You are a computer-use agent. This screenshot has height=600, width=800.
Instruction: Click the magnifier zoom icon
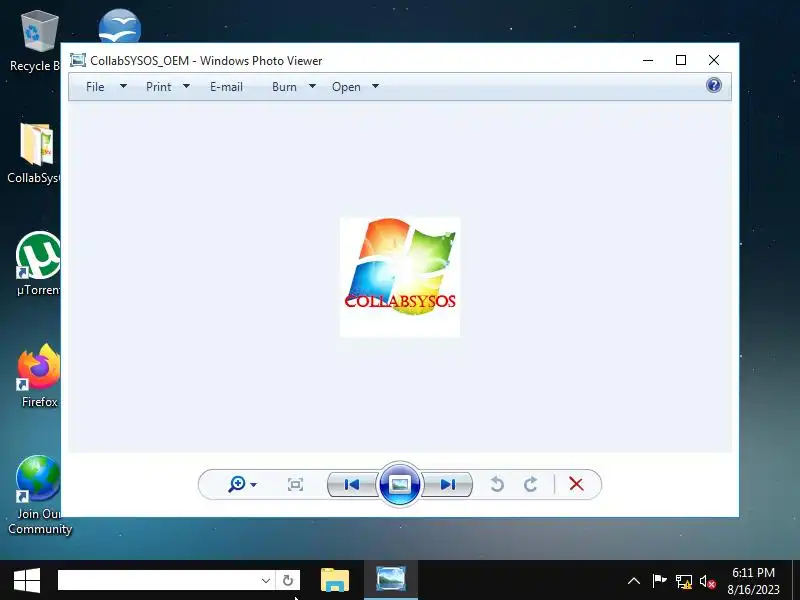point(237,484)
